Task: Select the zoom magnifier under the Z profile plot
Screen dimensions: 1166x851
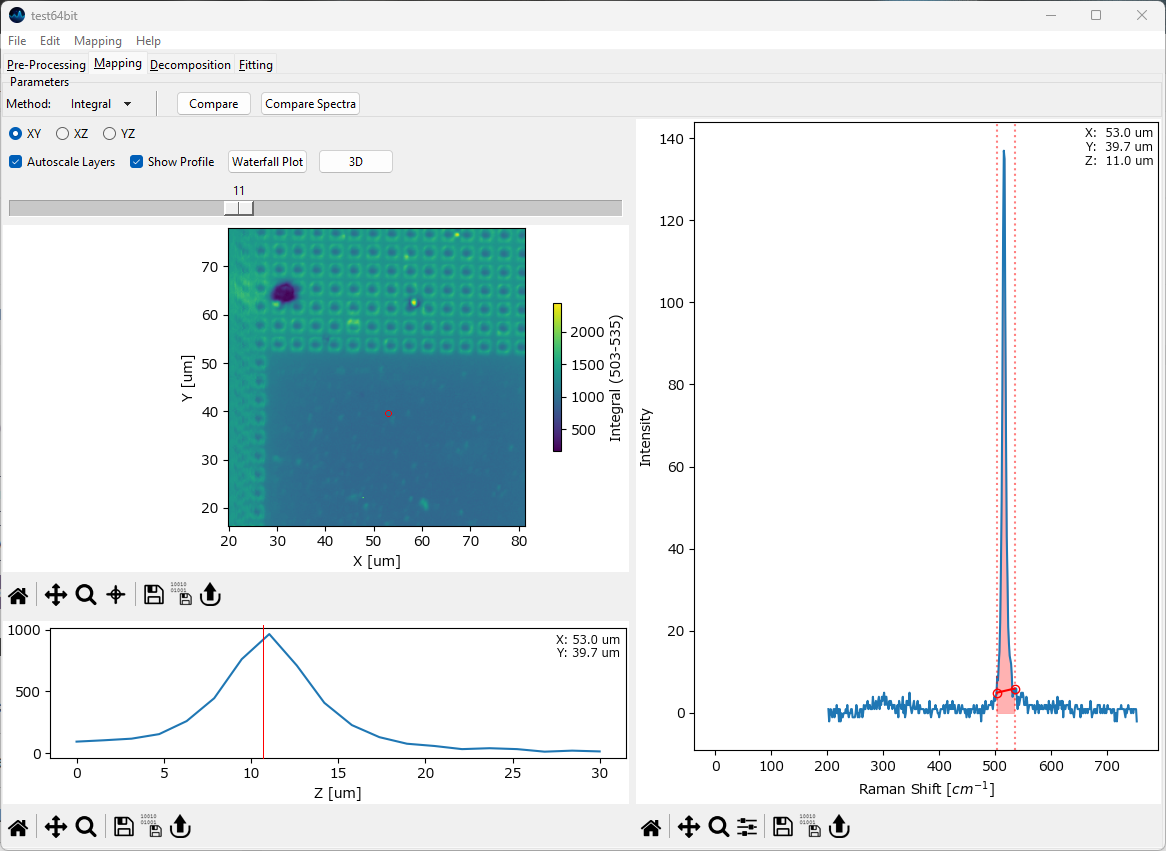Action: point(86,827)
